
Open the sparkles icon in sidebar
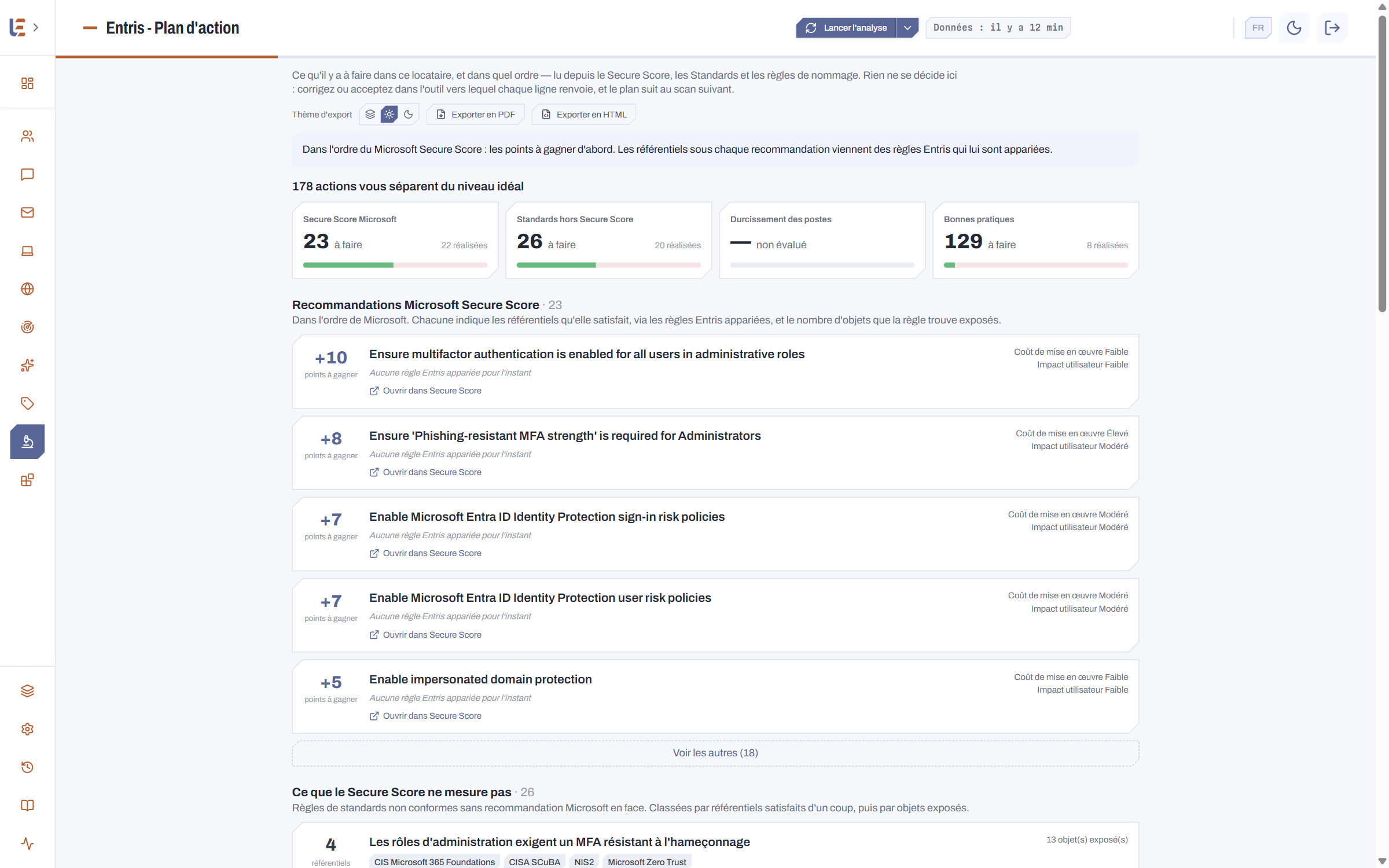tap(27, 365)
